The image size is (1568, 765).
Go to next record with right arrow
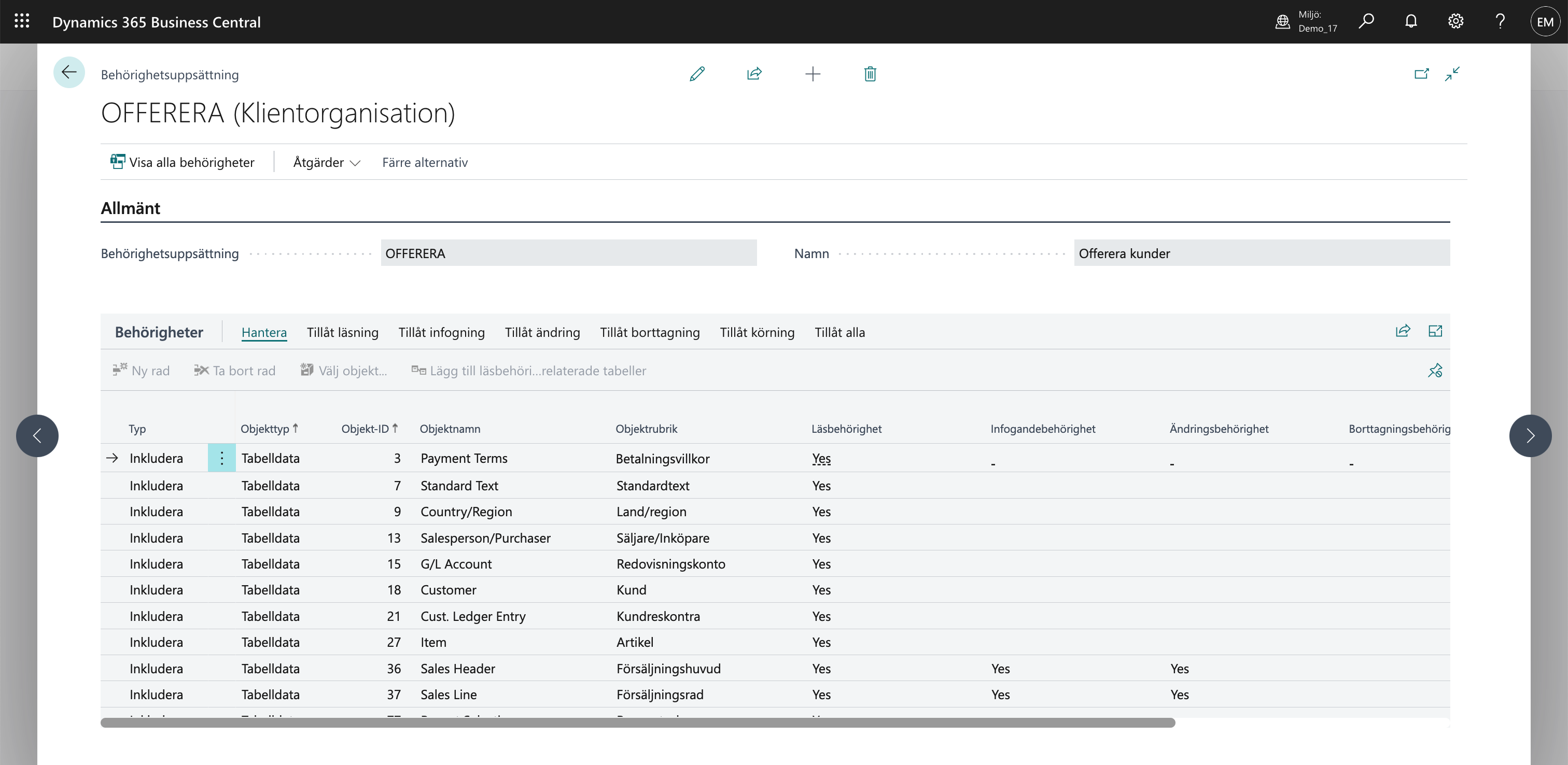pos(1530,436)
